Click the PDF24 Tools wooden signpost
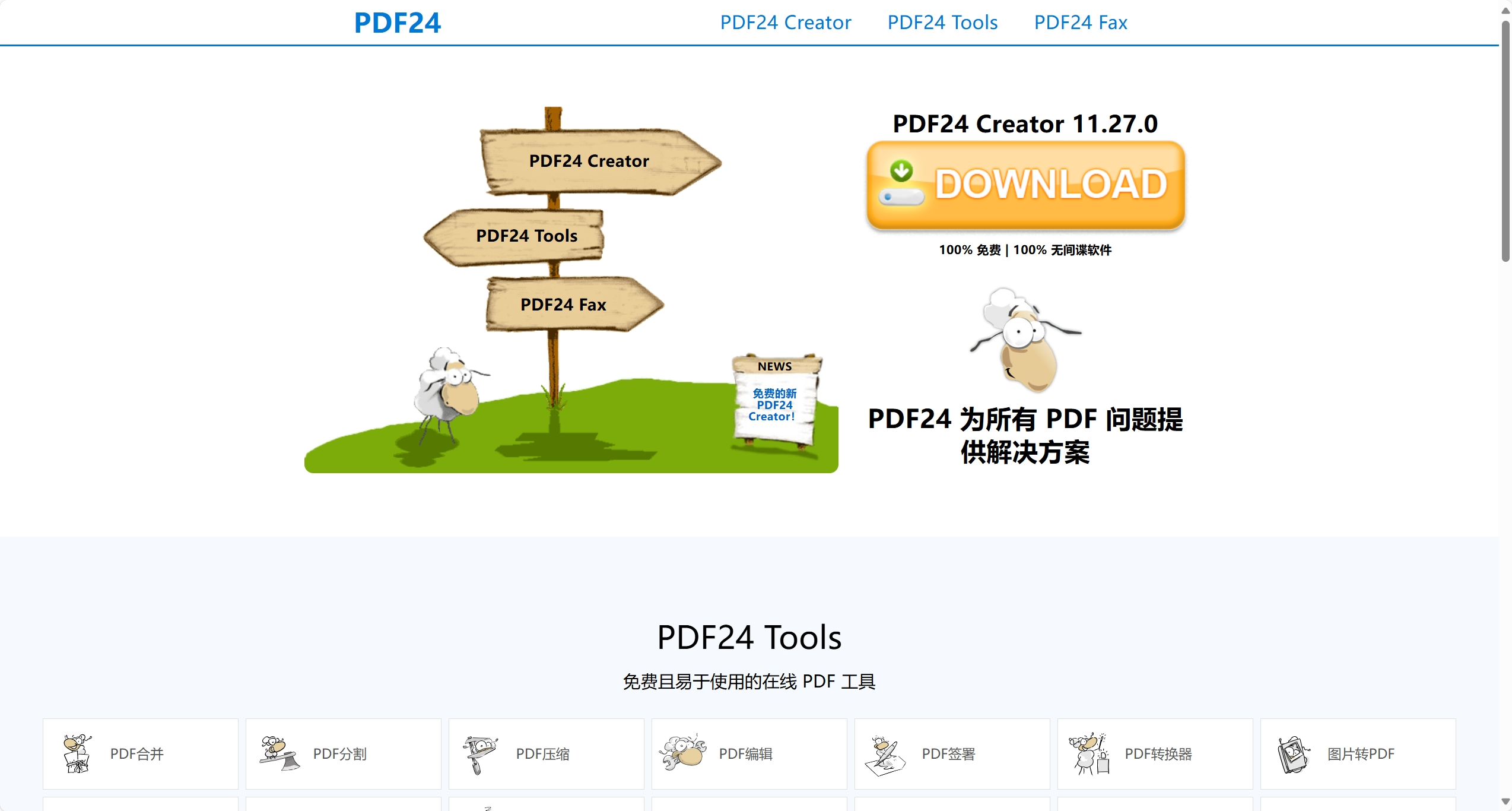Screen dimensions: 1512x811 click(526, 236)
